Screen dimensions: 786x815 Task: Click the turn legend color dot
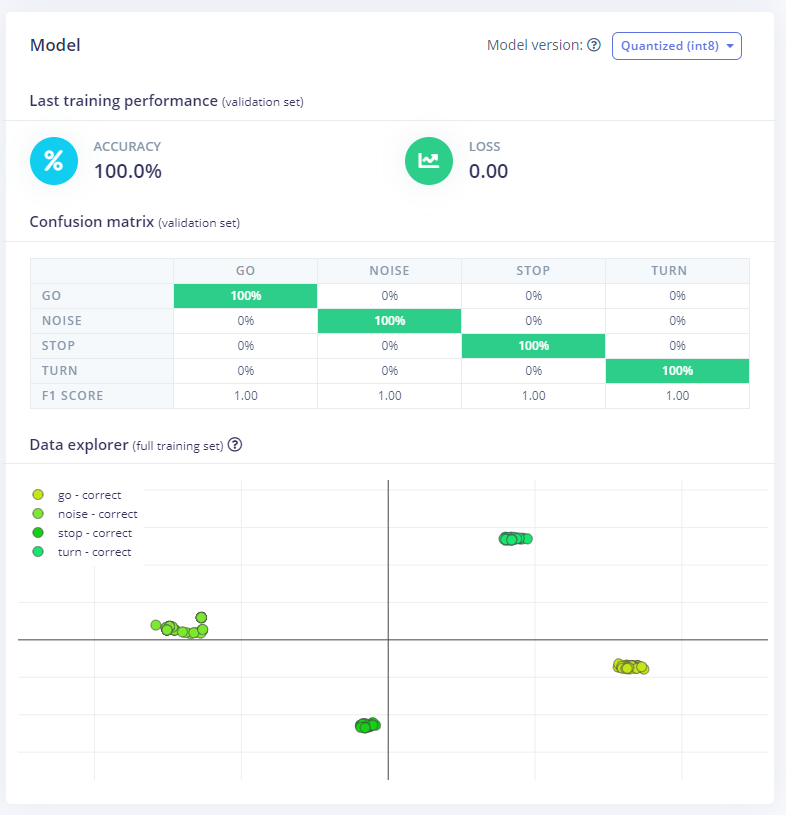point(38,551)
